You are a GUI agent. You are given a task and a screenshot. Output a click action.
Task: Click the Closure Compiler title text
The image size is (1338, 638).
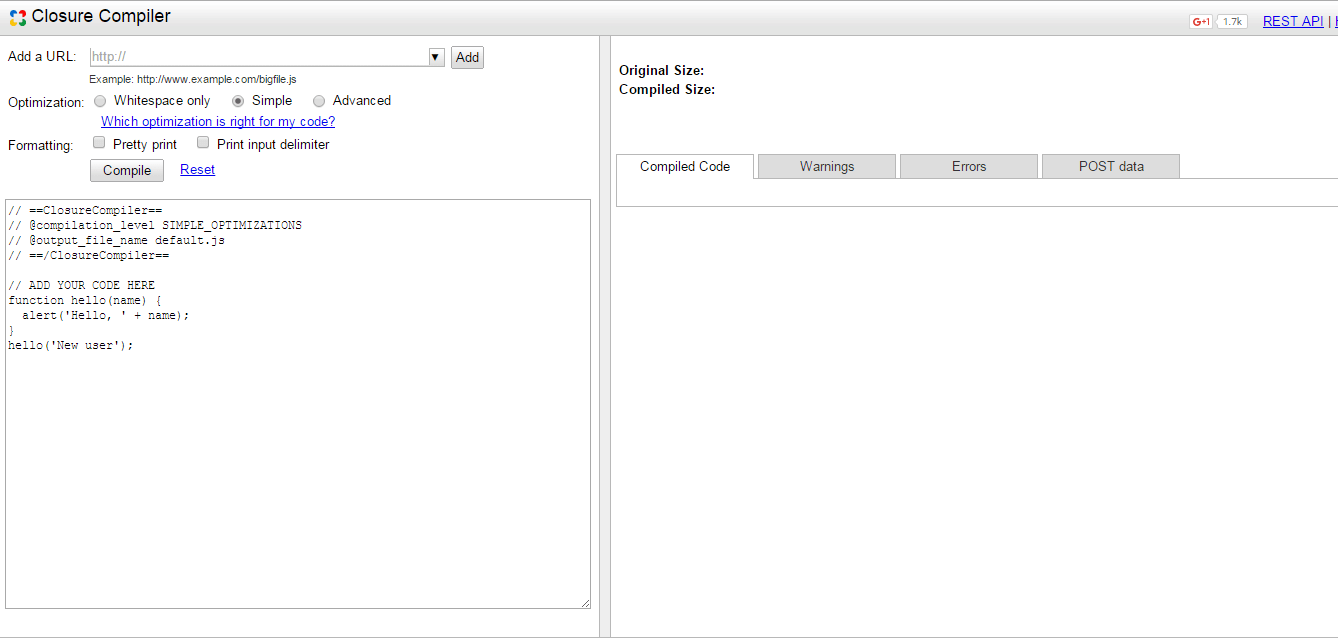click(101, 16)
